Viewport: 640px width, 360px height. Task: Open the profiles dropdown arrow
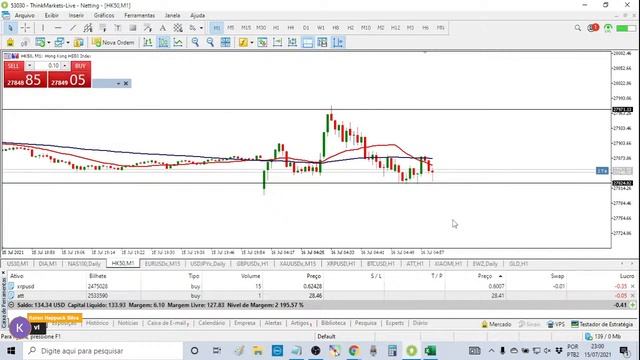(68, 42)
